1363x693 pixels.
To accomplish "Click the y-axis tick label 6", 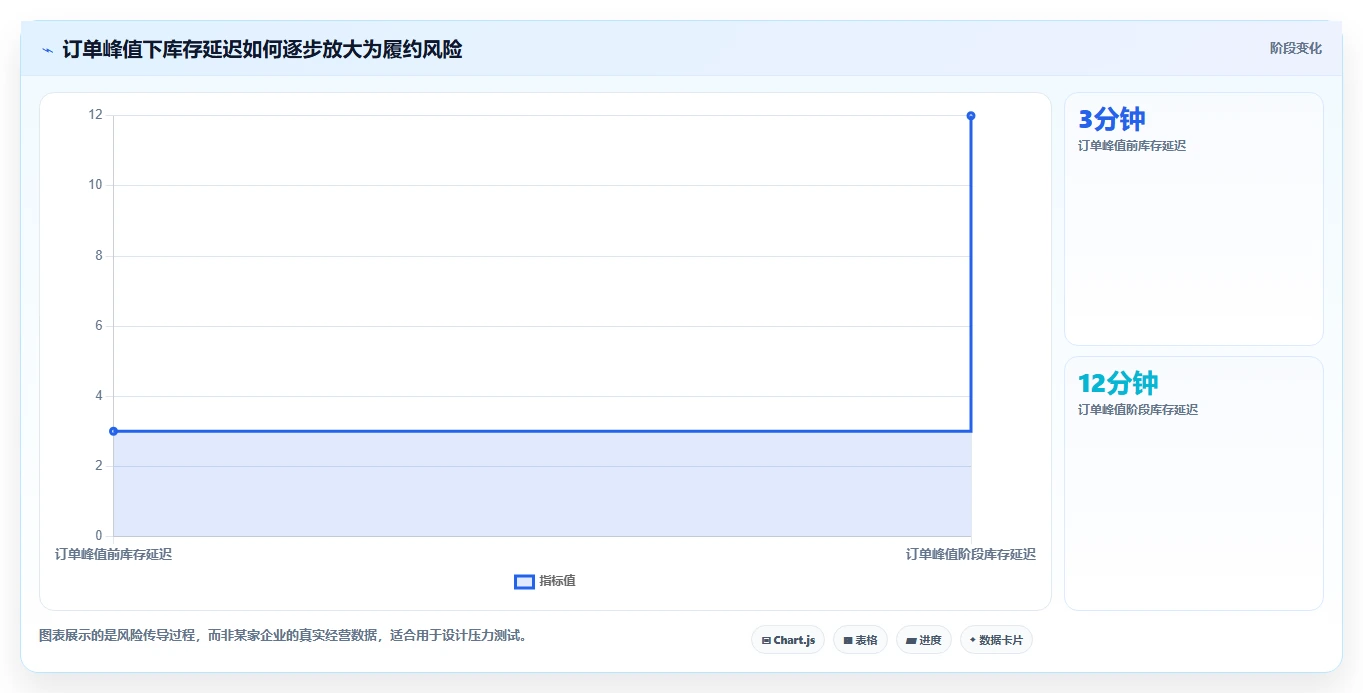I will click(99, 326).
